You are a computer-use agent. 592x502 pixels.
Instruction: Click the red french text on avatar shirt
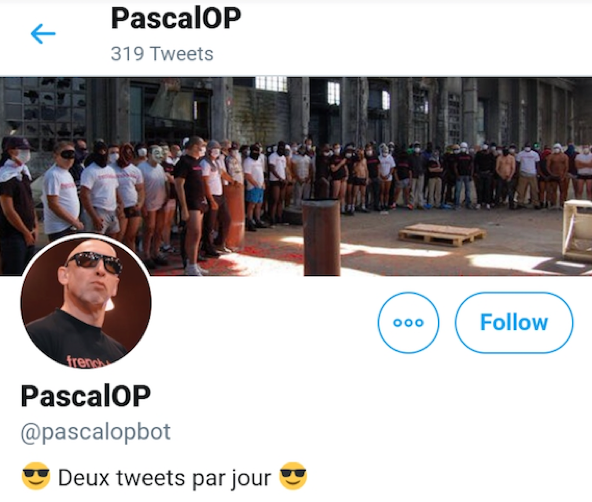[x=85, y=361]
